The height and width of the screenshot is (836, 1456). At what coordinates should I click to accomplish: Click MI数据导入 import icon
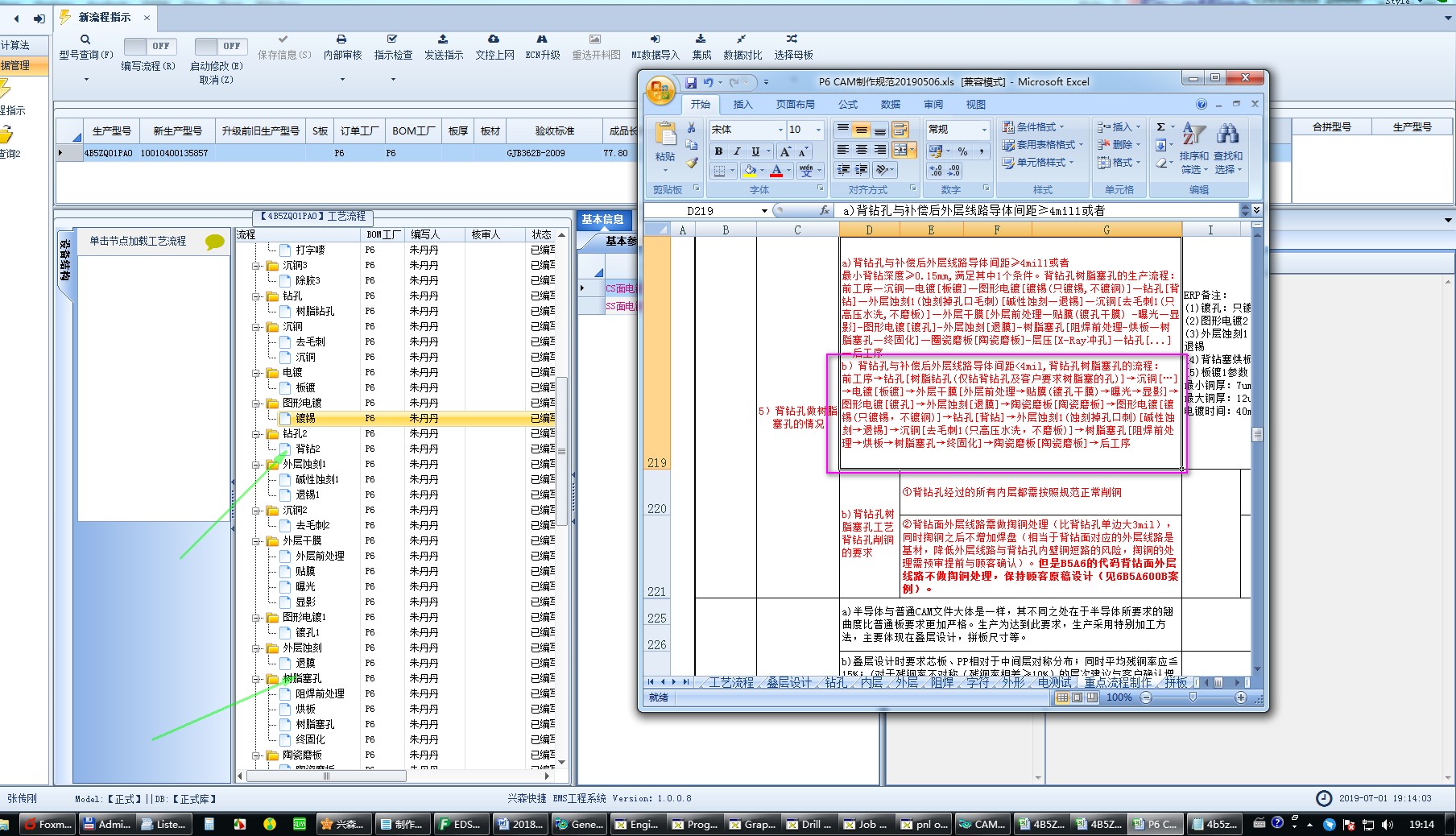pyautogui.click(x=655, y=39)
